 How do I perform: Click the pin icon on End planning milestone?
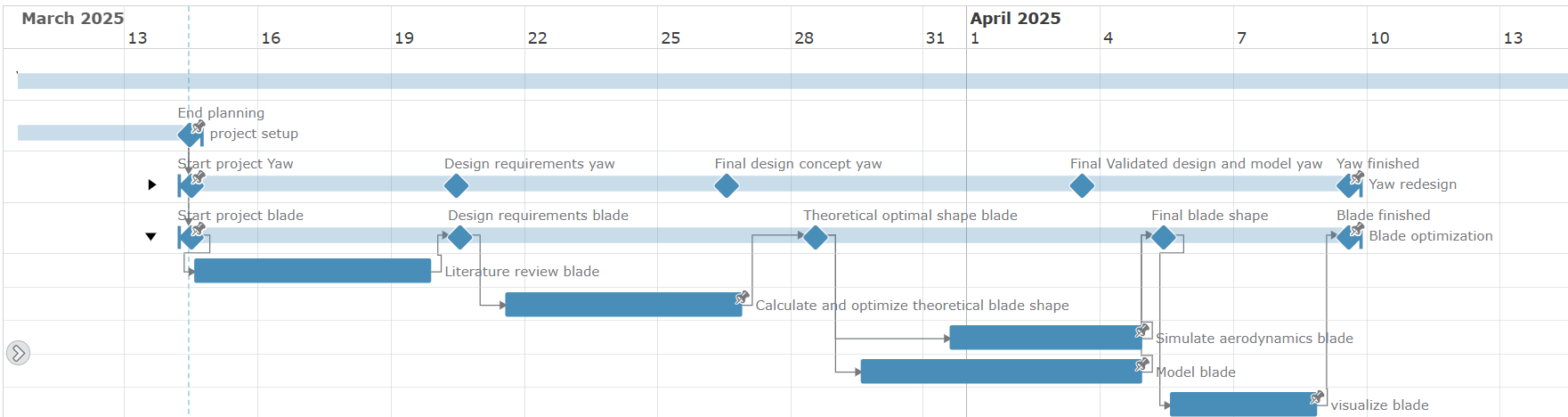pyautogui.click(x=198, y=127)
